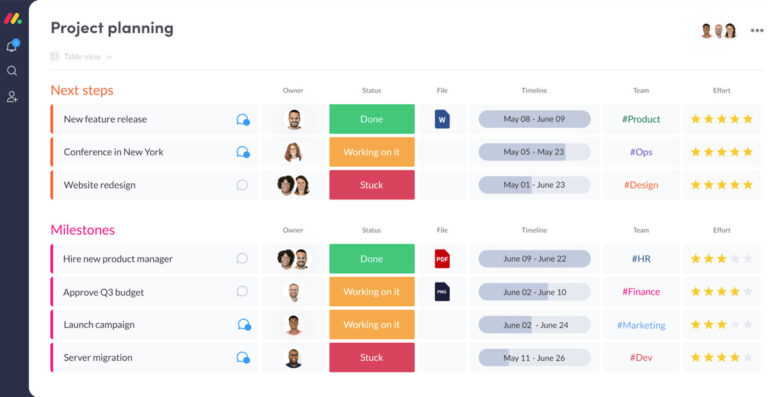Open the Approve Q3 budget item

103,292
